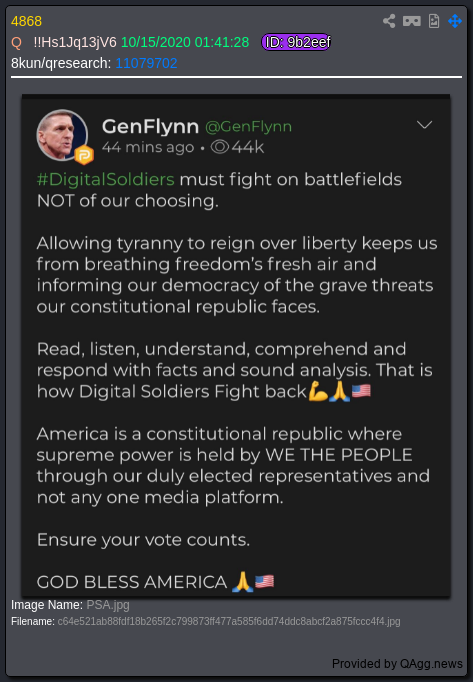Open post number 4868
The width and height of the screenshot is (473, 682).
(27, 21)
